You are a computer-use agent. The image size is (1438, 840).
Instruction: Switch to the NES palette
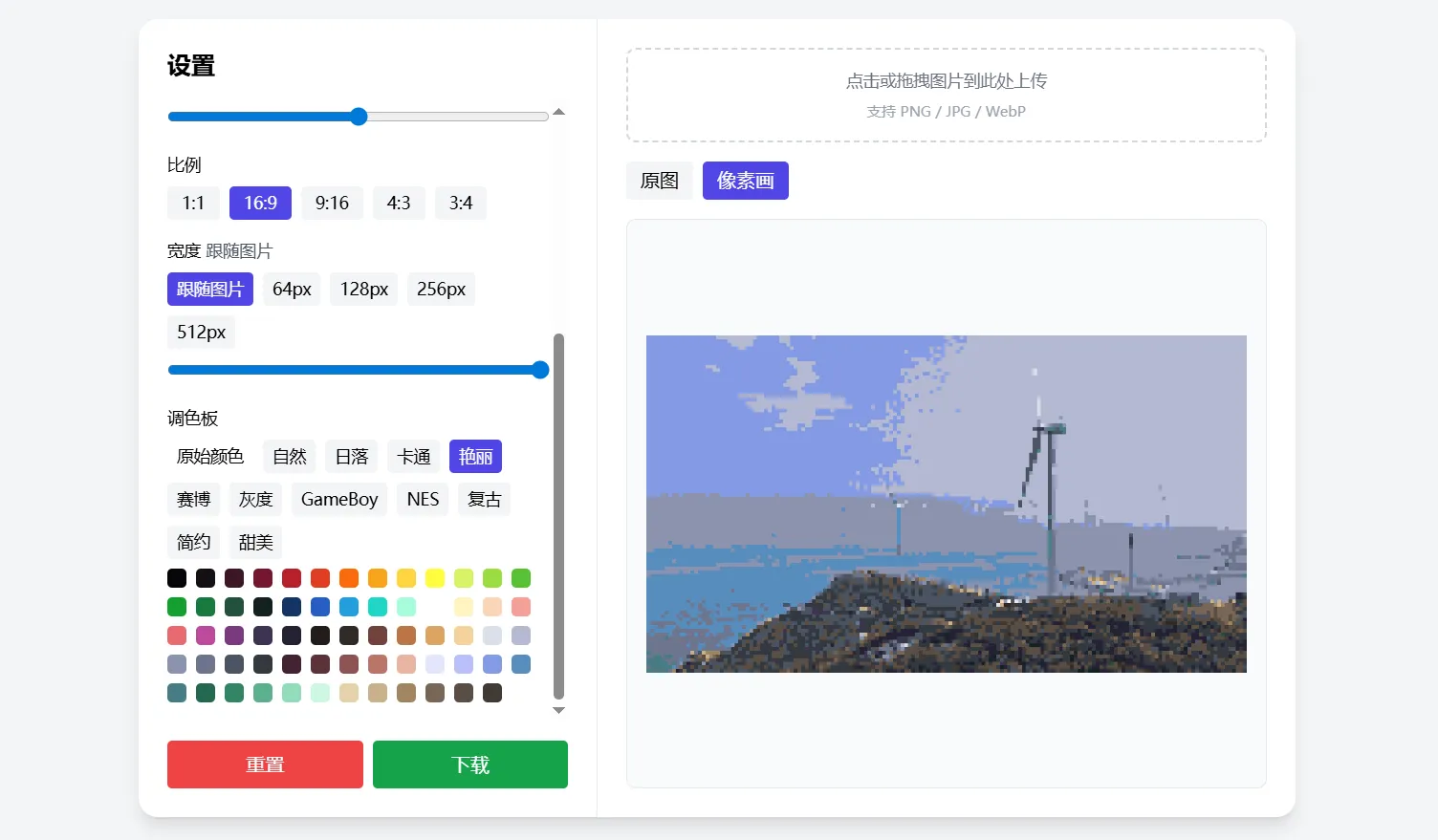point(422,499)
